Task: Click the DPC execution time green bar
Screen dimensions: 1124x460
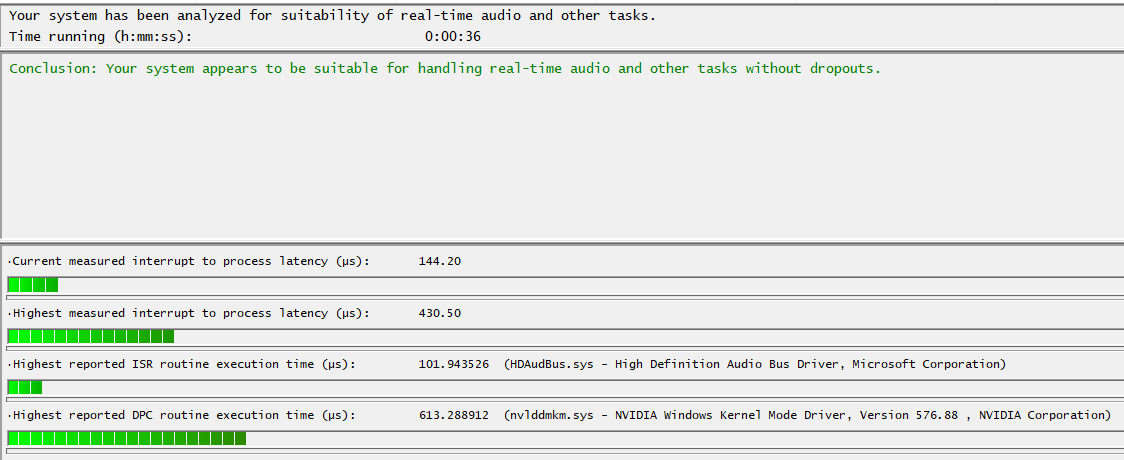Action: [x=127, y=438]
